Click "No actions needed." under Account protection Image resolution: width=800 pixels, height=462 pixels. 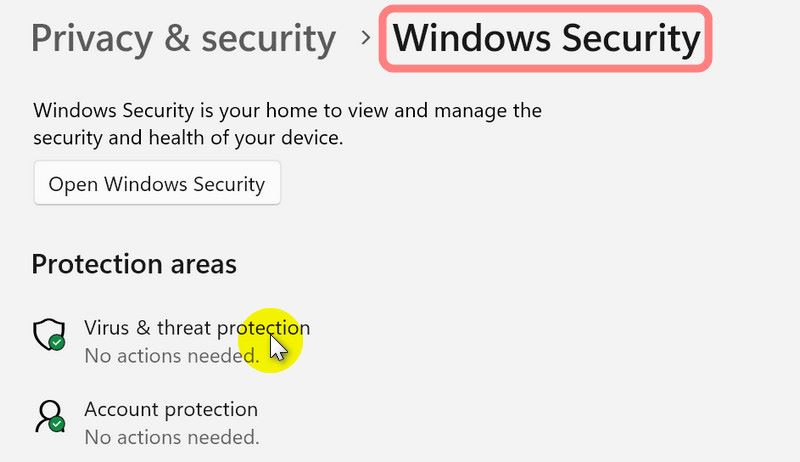tap(170, 437)
